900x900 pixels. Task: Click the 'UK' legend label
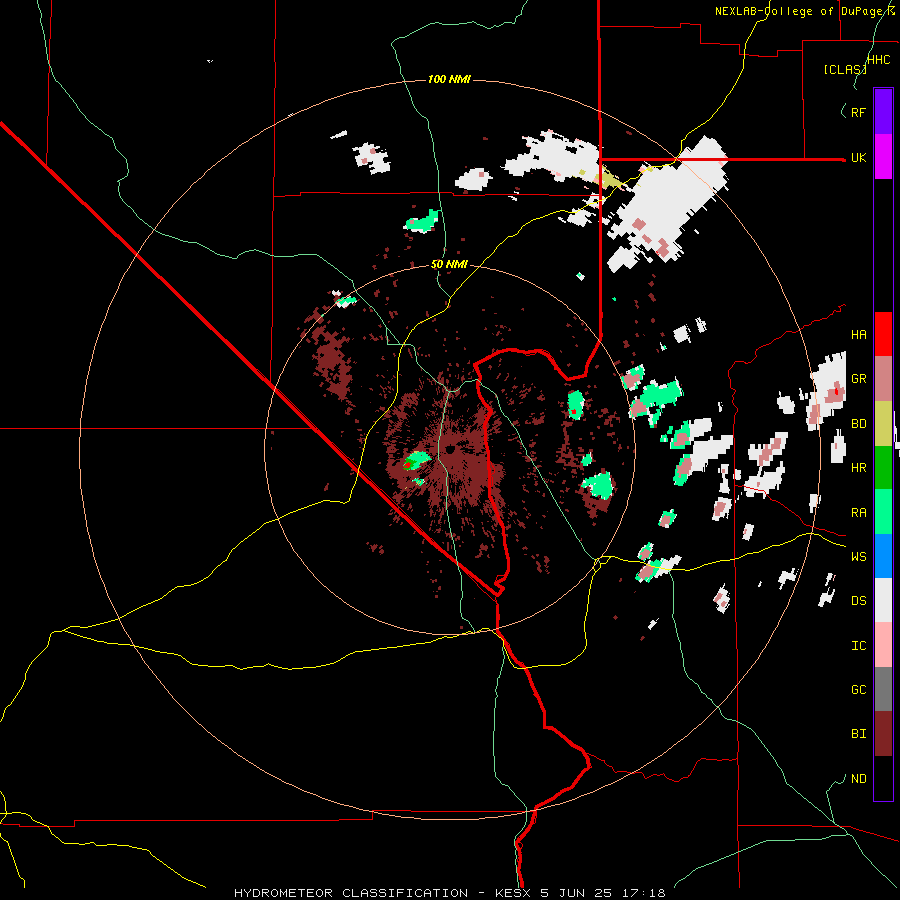[858, 158]
